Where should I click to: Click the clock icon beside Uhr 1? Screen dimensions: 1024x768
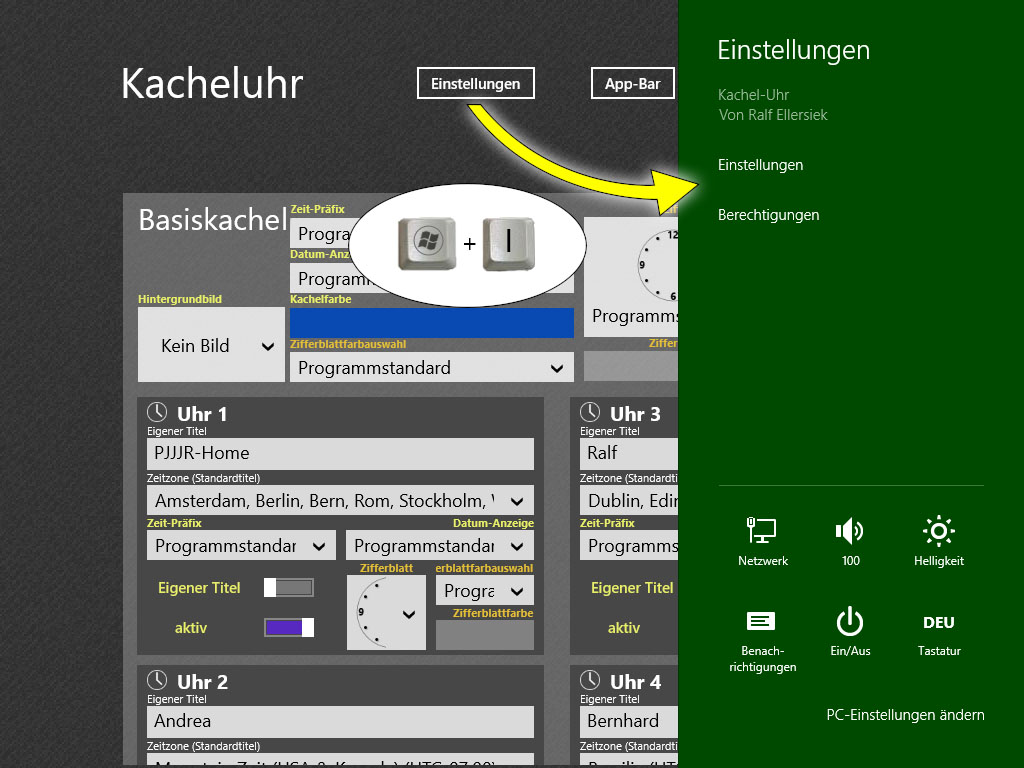pos(157,412)
